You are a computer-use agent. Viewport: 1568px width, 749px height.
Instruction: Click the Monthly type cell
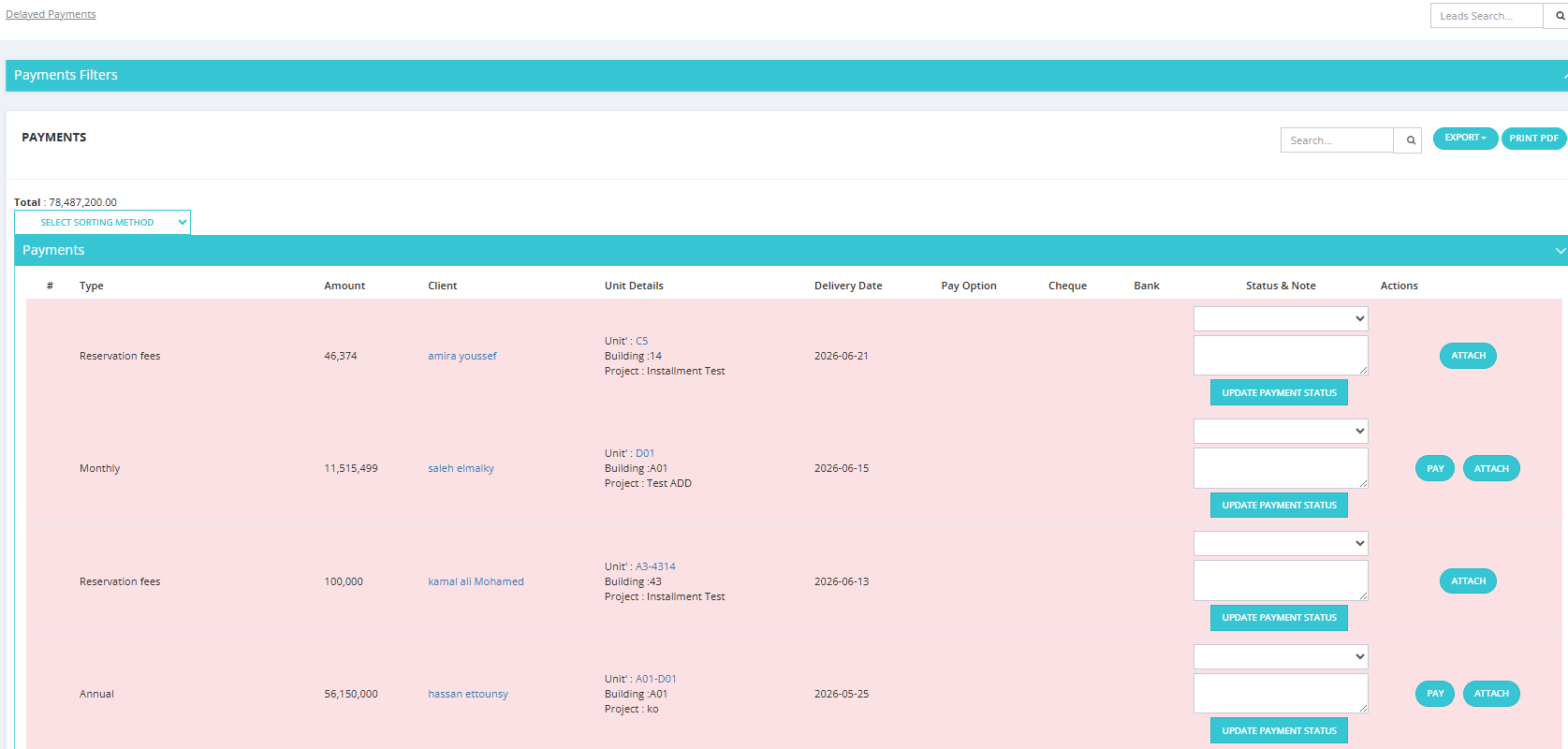(100, 468)
